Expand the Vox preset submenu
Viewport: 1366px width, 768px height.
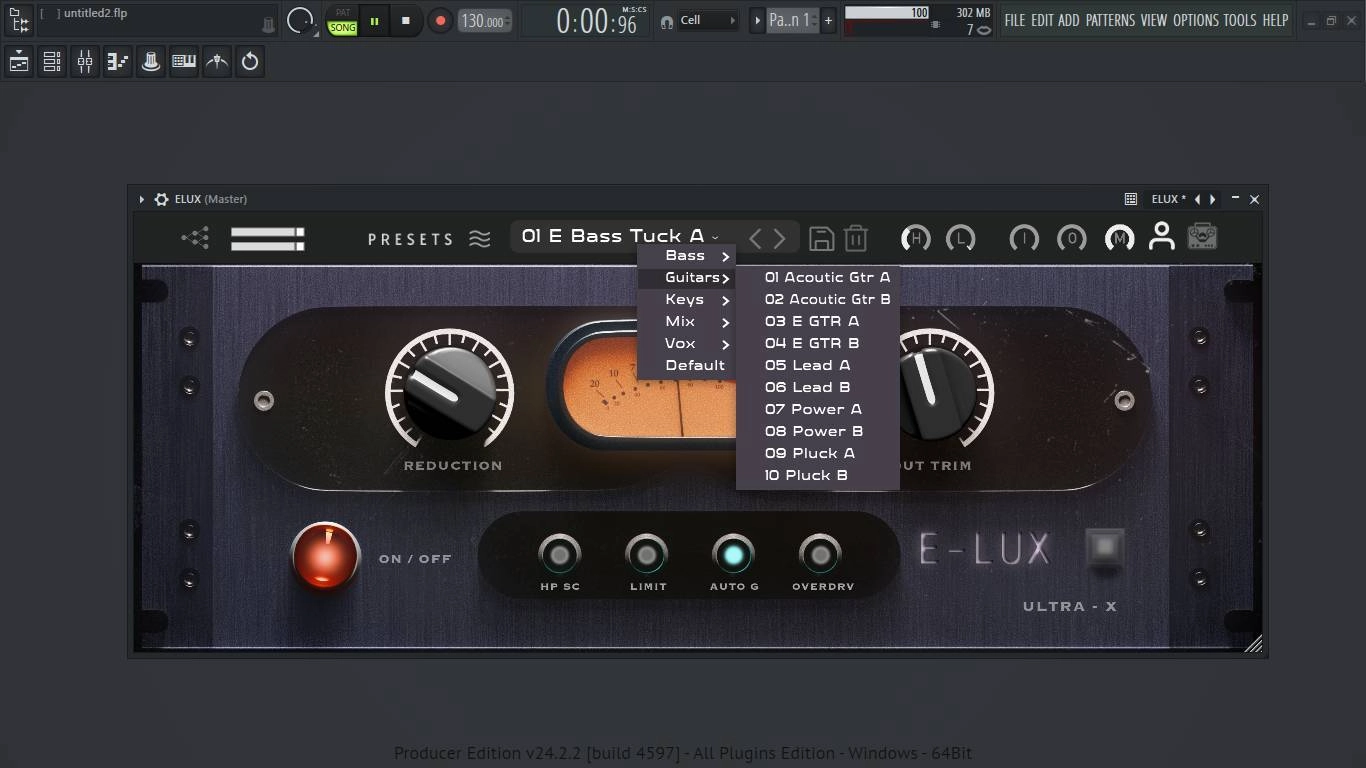tap(687, 344)
